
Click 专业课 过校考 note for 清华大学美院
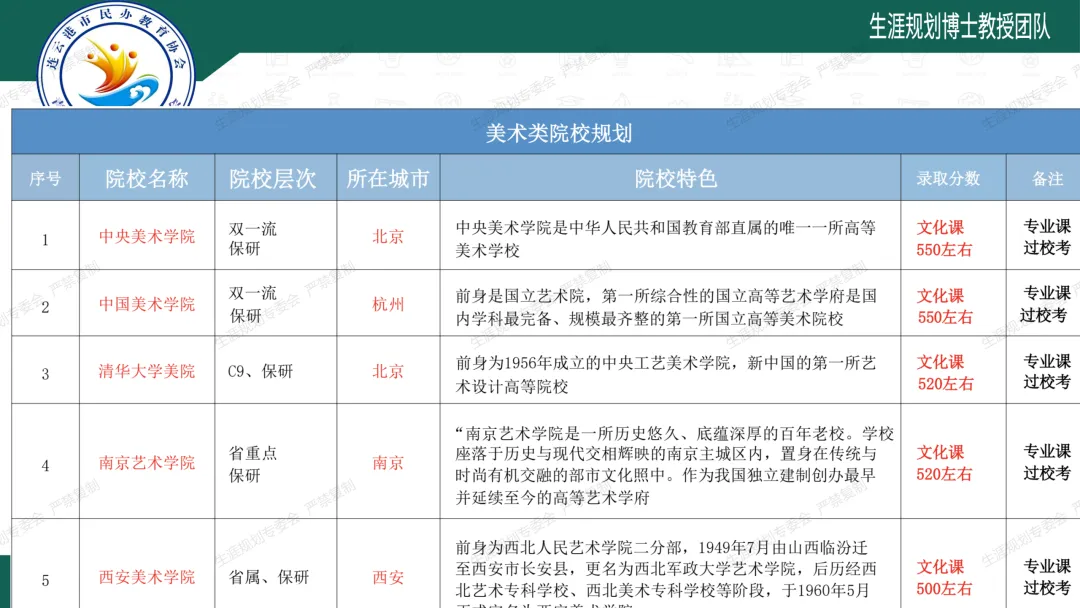pyautogui.click(x=1047, y=371)
